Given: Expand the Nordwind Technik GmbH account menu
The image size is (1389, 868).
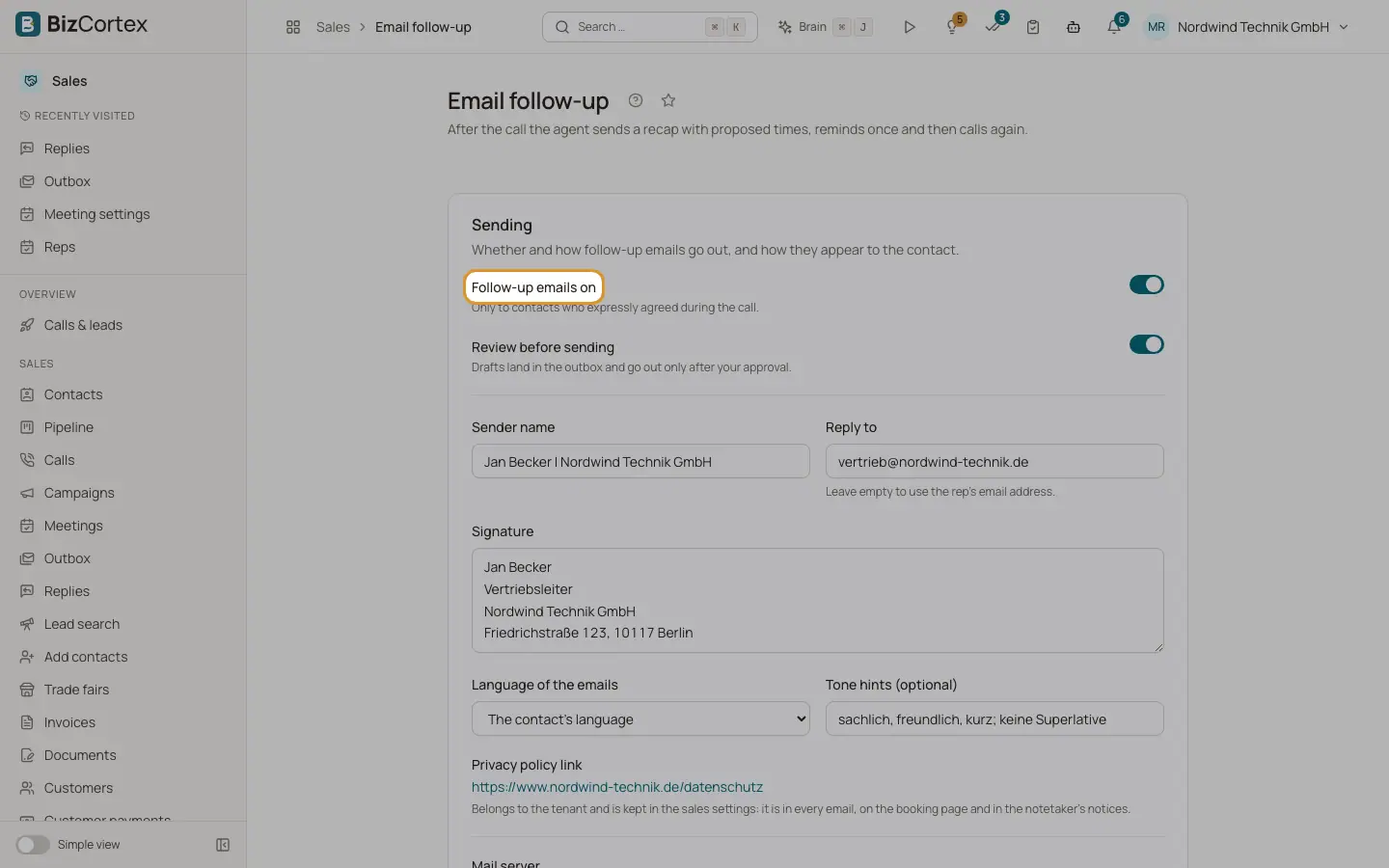Looking at the screenshot, I should tap(1263, 27).
